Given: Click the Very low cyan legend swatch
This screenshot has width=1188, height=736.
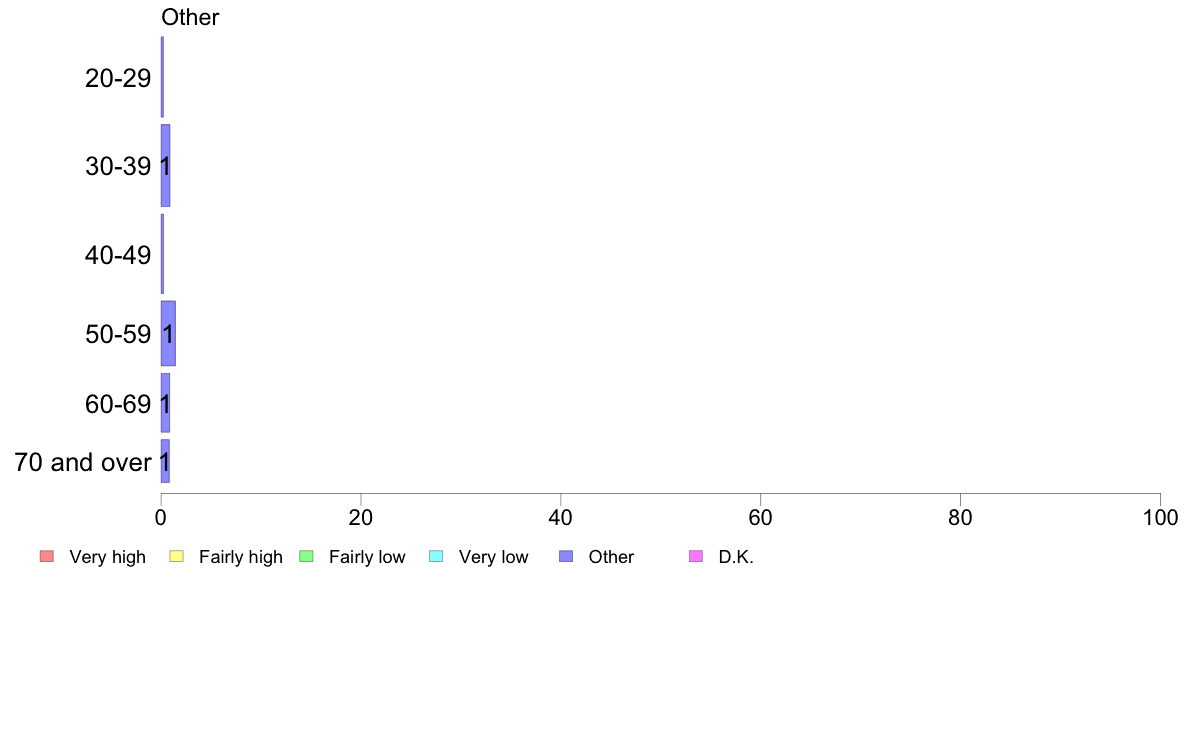Looking at the screenshot, I should [436, 556].
